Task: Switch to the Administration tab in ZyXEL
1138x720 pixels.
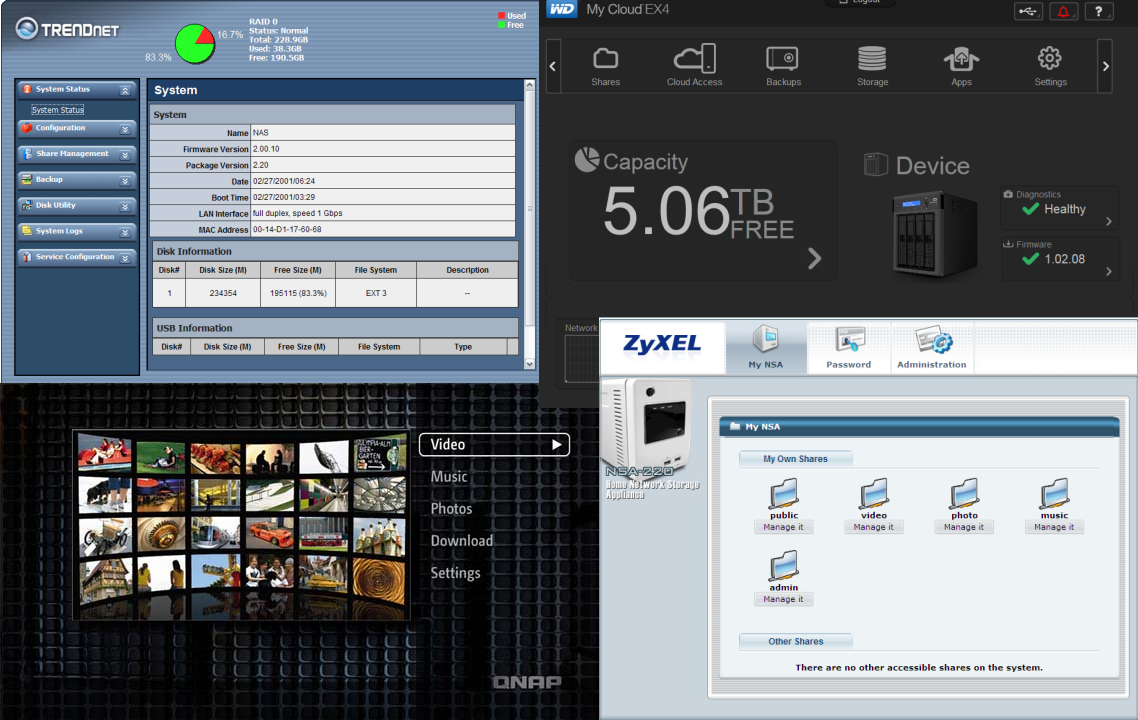Action: click(932, 348)
